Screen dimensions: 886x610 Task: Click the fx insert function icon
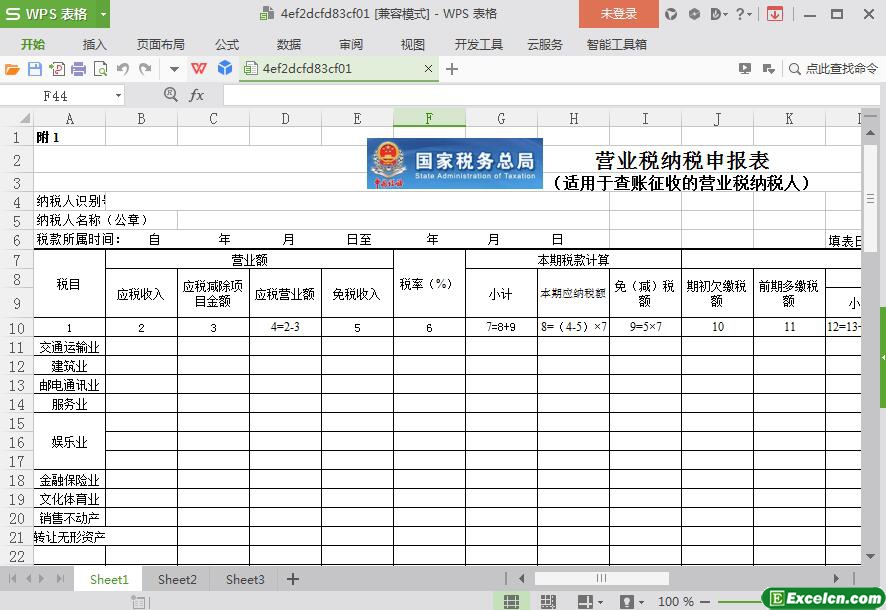(x=196, y=95)
